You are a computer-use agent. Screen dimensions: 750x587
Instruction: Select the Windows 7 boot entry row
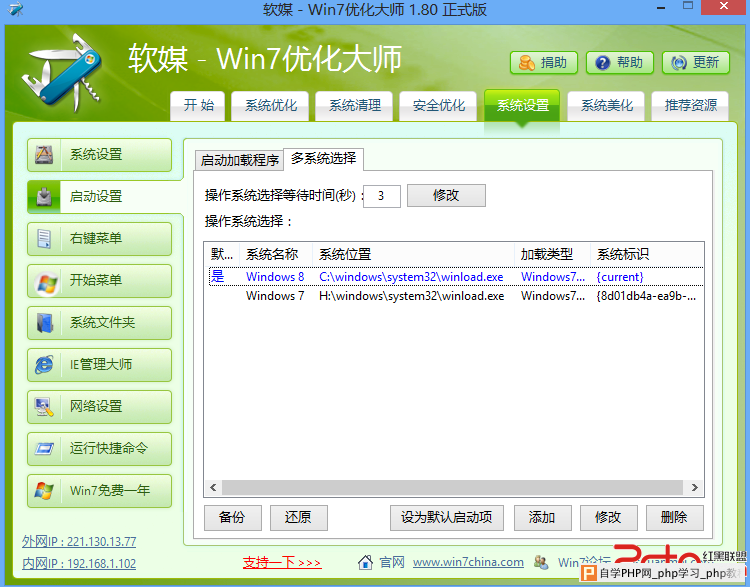[456, 296]
